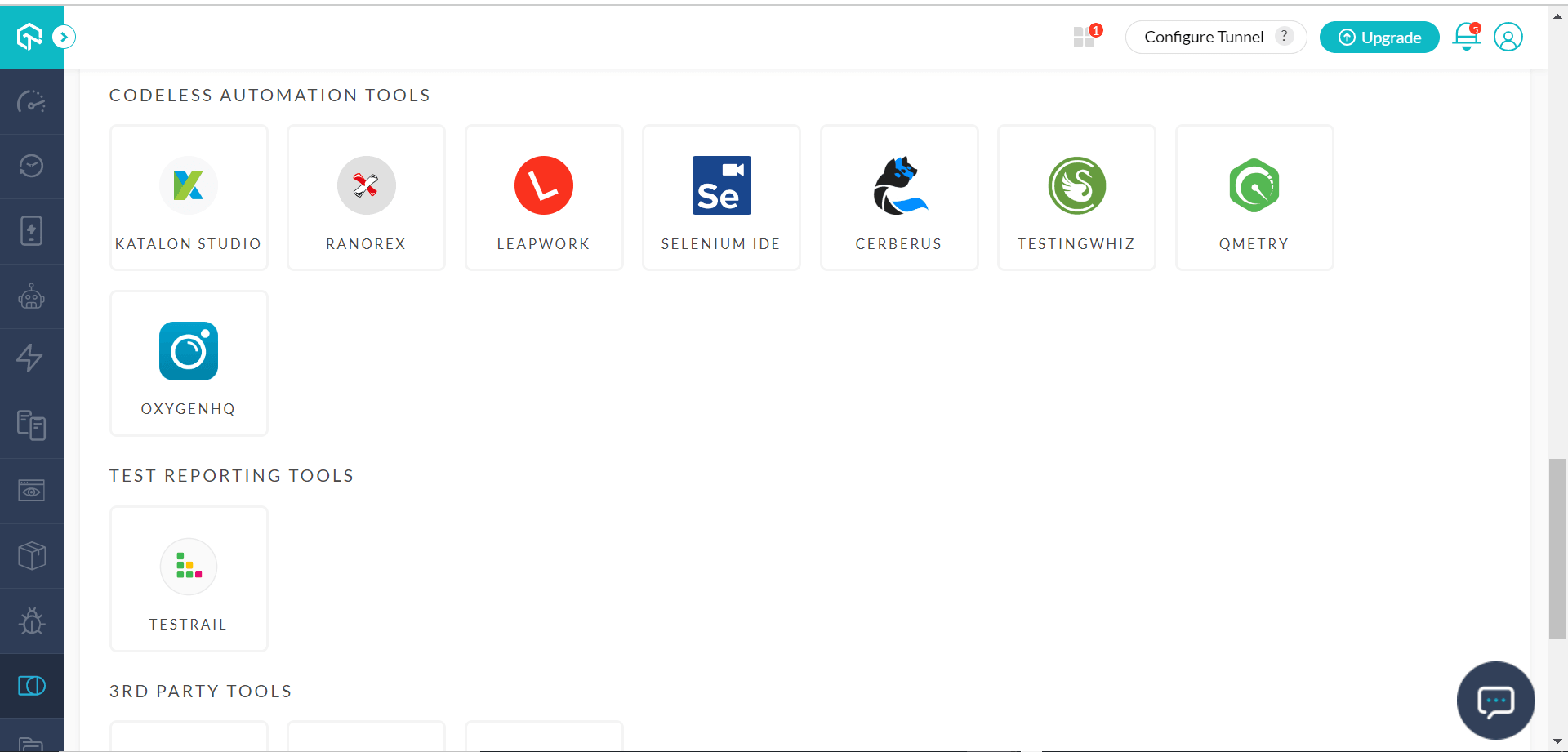Expand the sidebar with the arrow toggle
The width and height of the screenshot is (1568, 752).
click(x=64, y=37)
